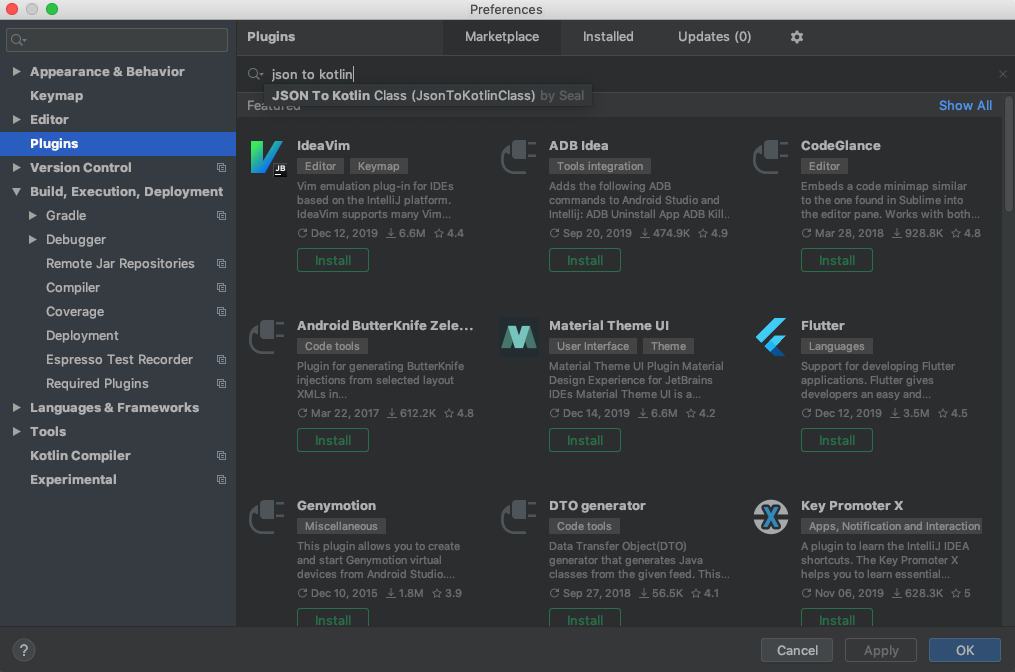The image size is (1015, 672).
Task: Click the CodeGlance plugin icon
Action: [770, 157]
